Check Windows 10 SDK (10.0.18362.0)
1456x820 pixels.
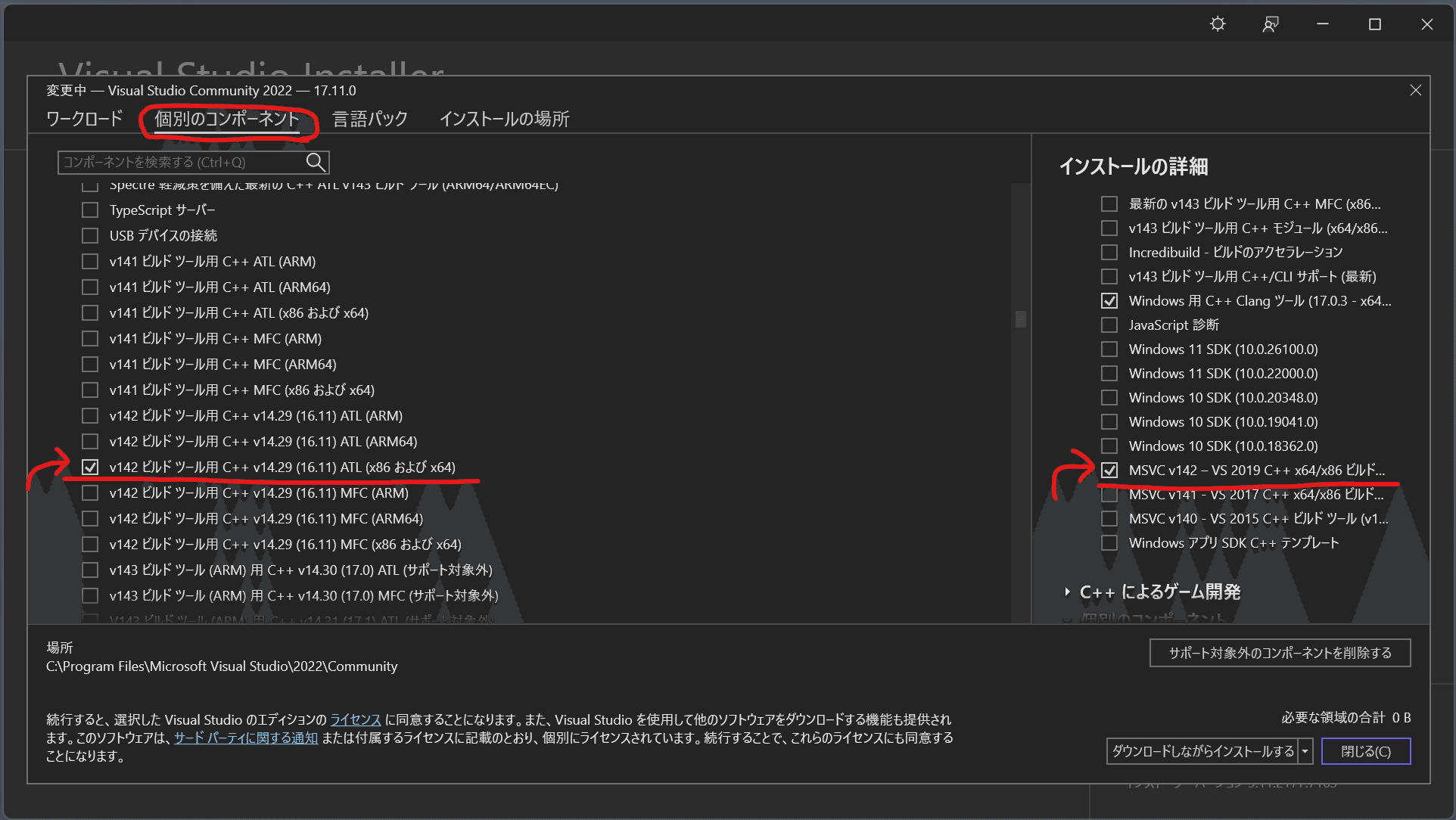[1109, 446]
